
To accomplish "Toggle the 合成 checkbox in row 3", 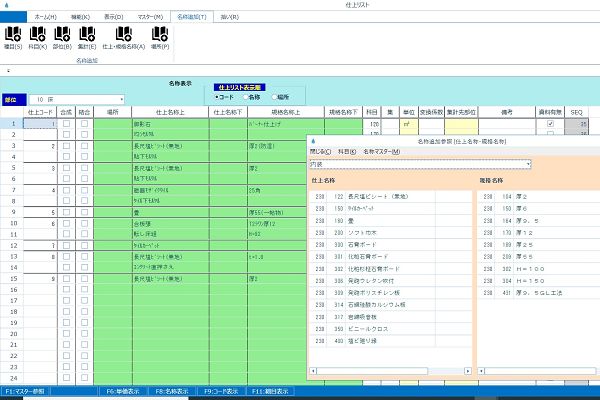I will (66, 146).
